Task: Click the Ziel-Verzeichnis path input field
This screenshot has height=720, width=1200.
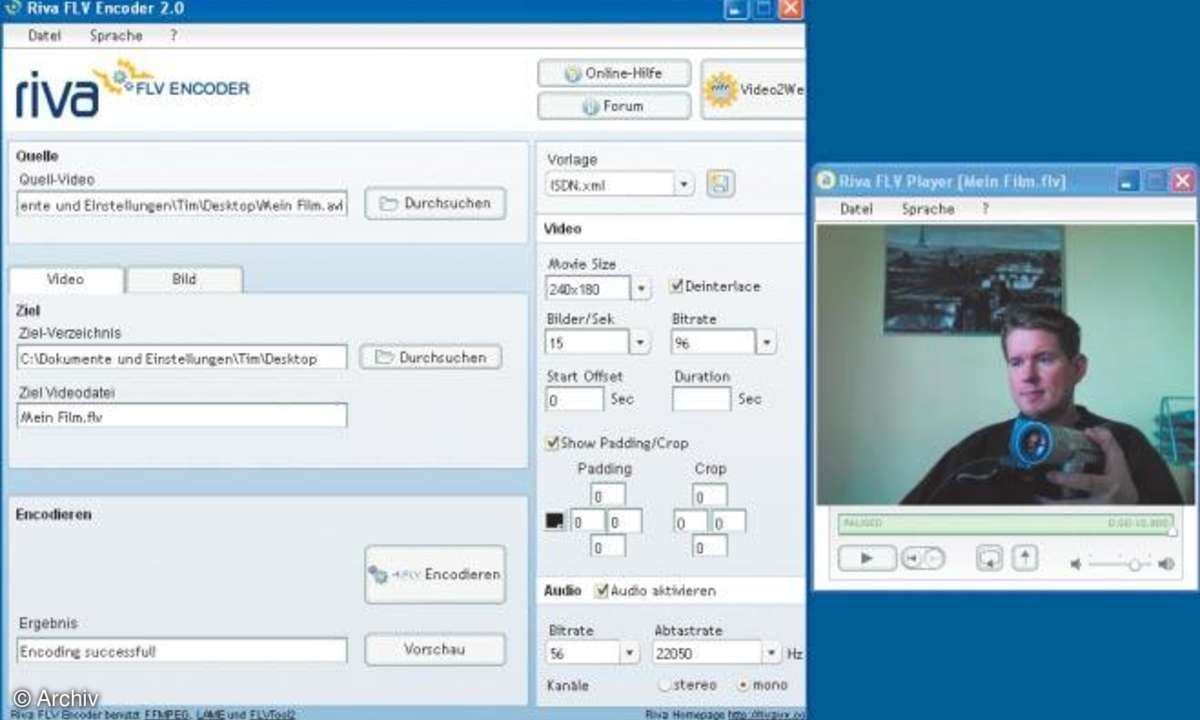Action: tap(182, 358)
